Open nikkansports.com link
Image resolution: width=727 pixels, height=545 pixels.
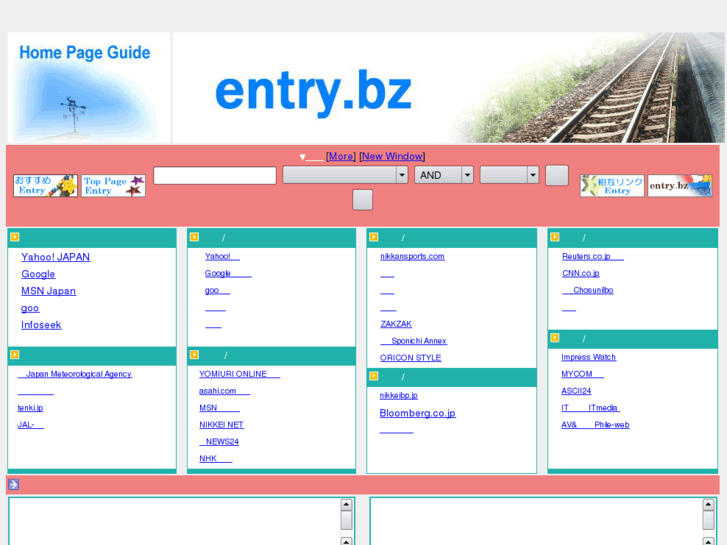click(x=412, y=256)
